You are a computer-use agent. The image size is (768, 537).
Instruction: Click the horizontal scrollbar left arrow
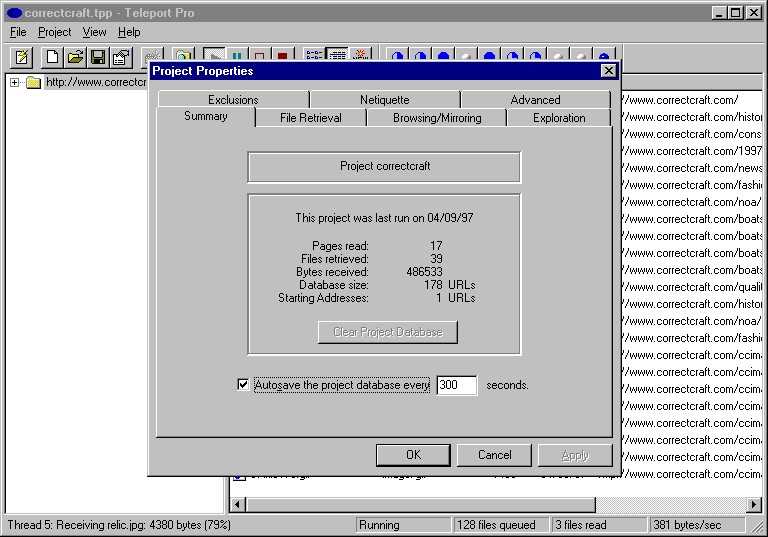tap(238, 504)
